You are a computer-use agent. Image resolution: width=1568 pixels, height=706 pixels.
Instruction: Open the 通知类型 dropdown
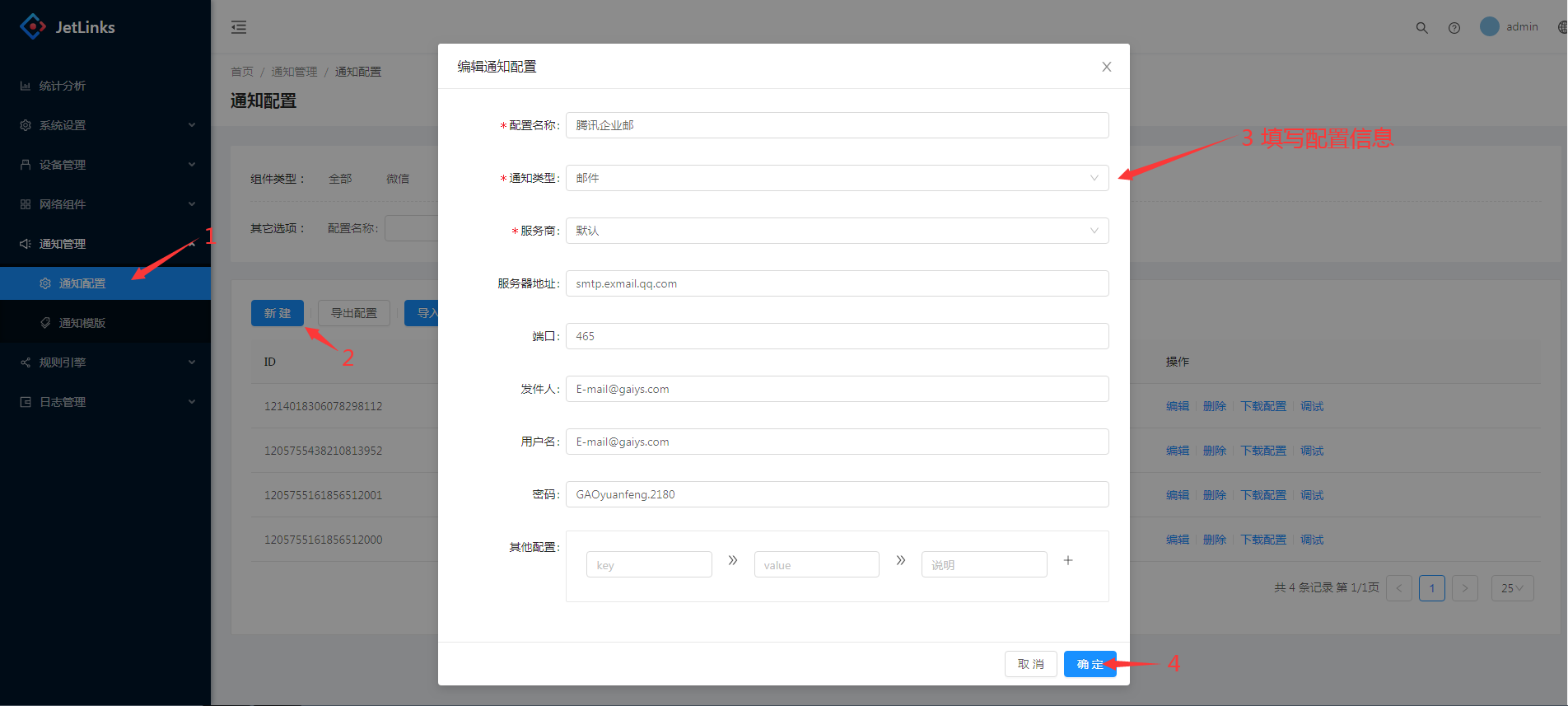[837, 178]
